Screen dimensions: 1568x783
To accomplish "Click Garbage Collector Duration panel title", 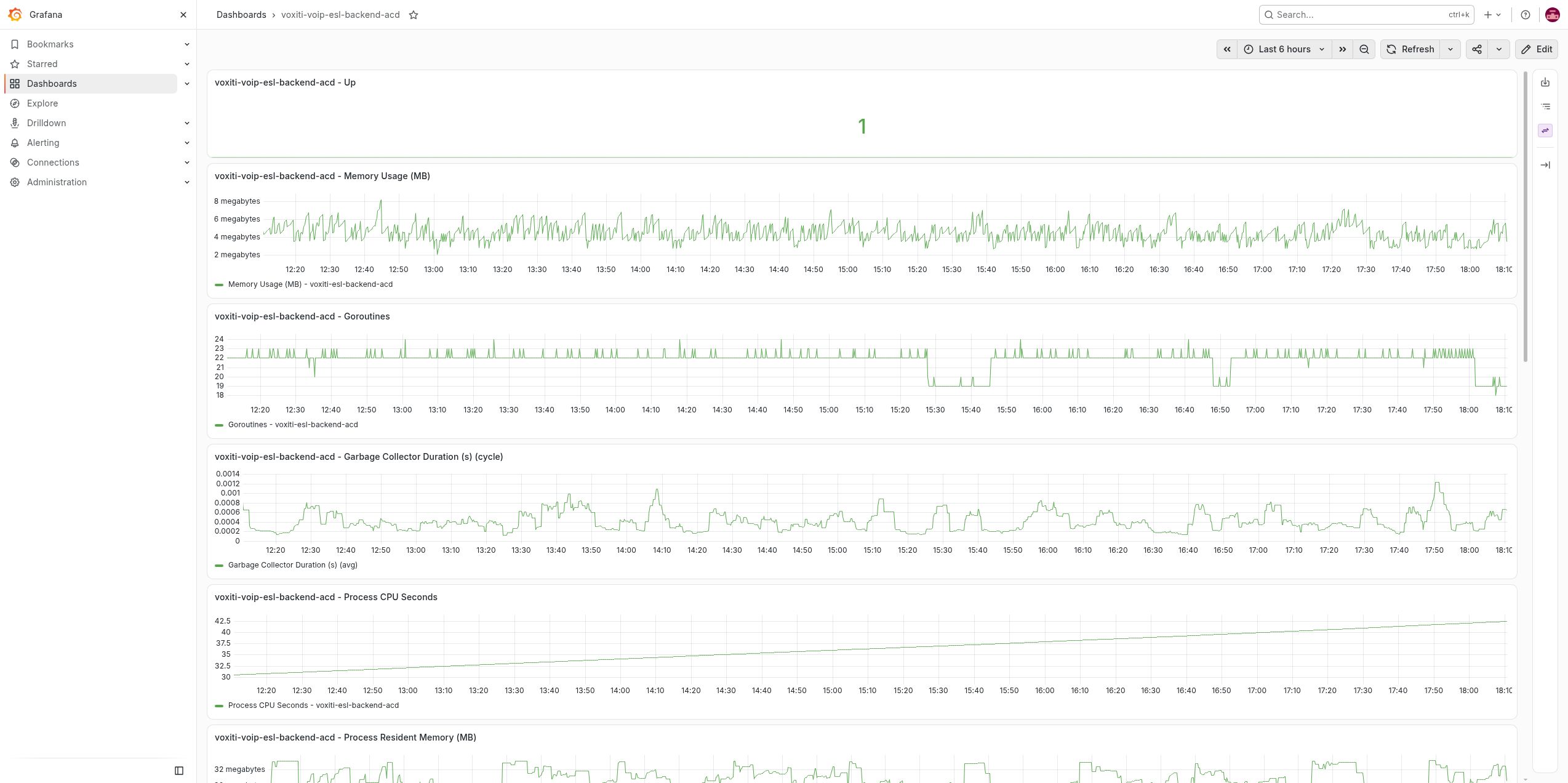I will point(359,457).
